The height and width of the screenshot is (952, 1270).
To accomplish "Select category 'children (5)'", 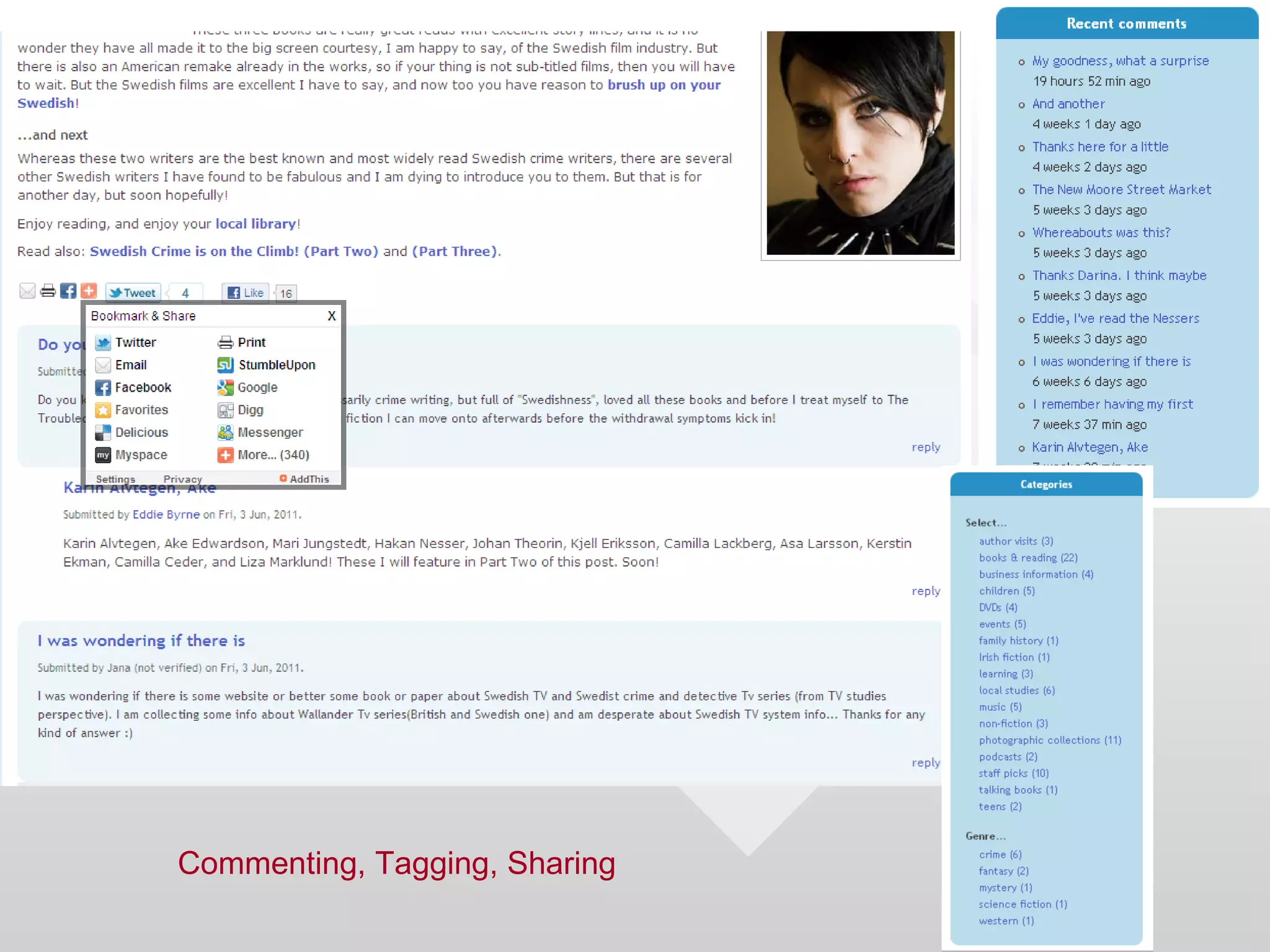I will (1007, 591).
